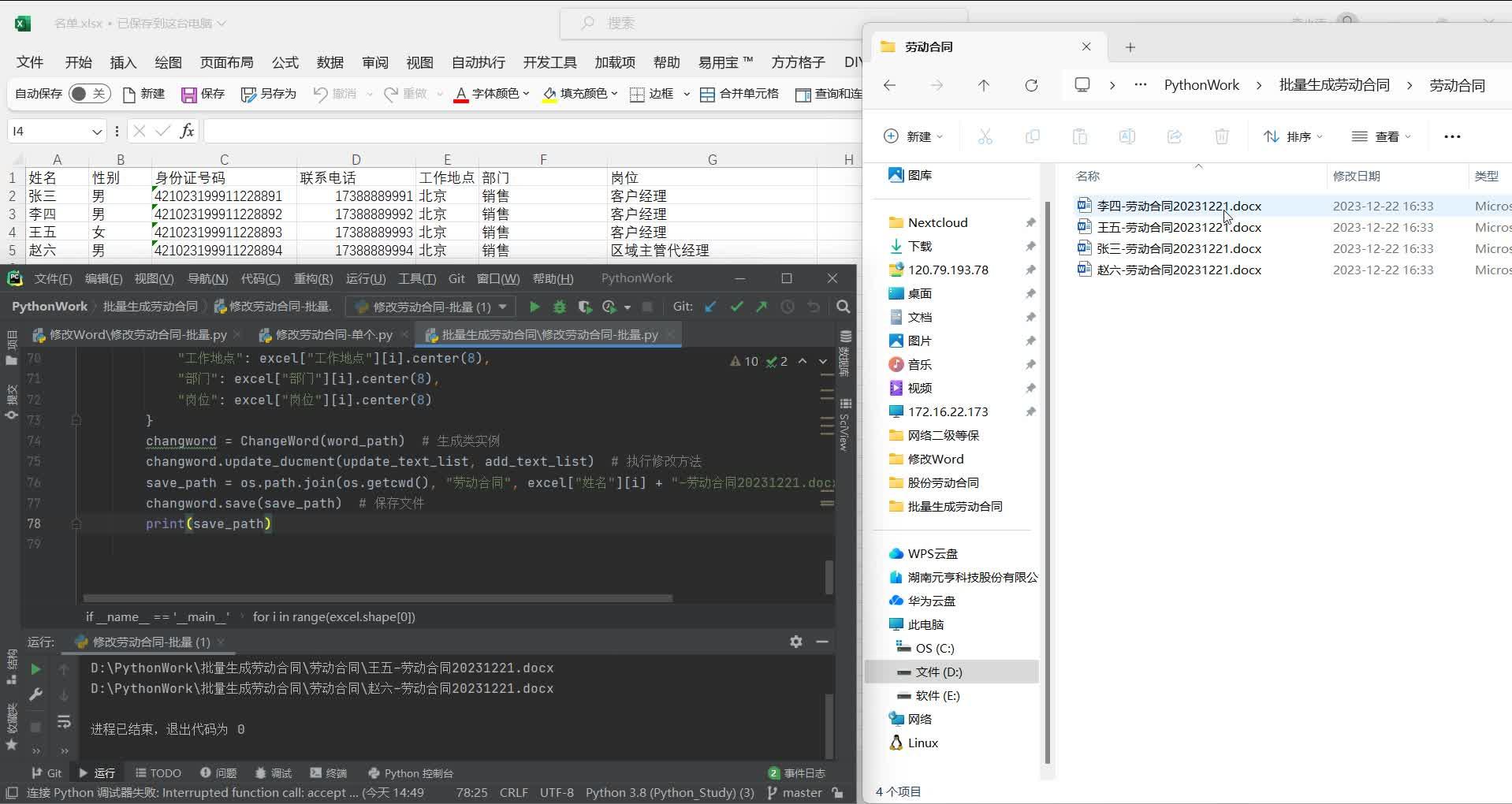Open Excel Insert ribbon tab
This screenshot has width=1512, height=804.
[123, 62]
